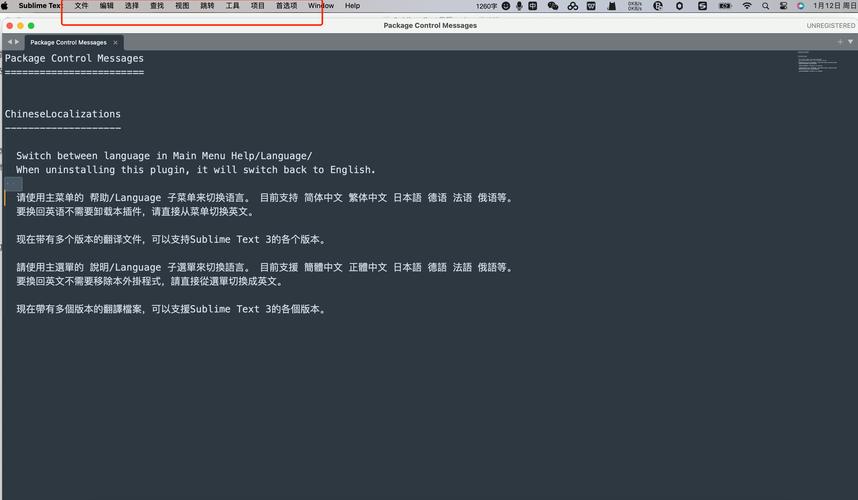Click the Package Control Messages heading line

74,58
